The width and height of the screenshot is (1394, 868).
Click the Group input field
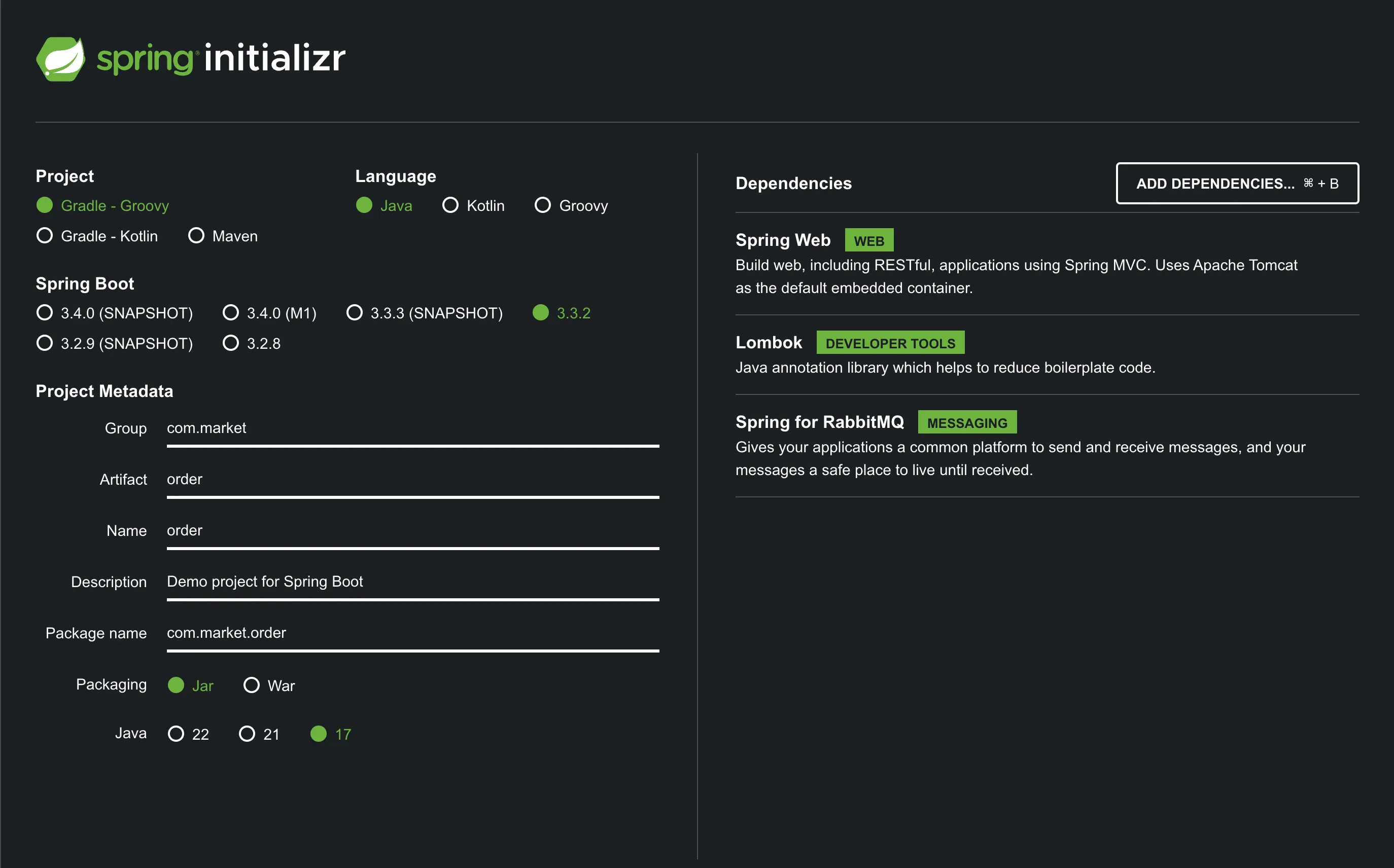click(x=412, y=428)
